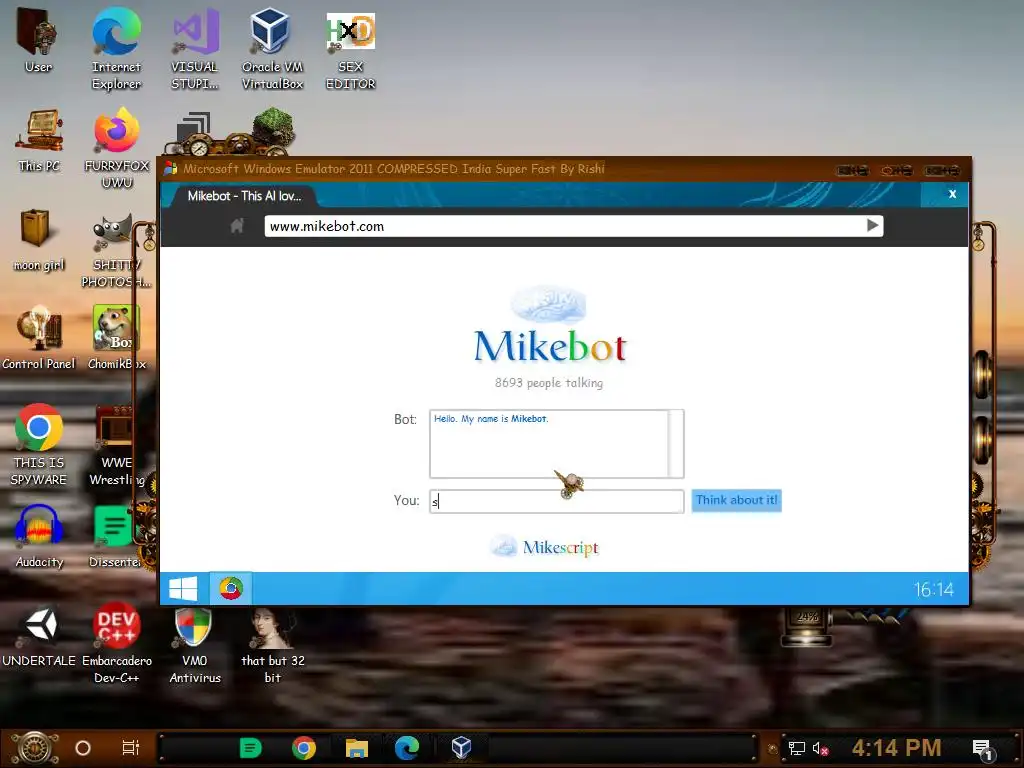Open Oracle VM VirtualBox desktop icon
1024x768 pixels.
point(272,48)
